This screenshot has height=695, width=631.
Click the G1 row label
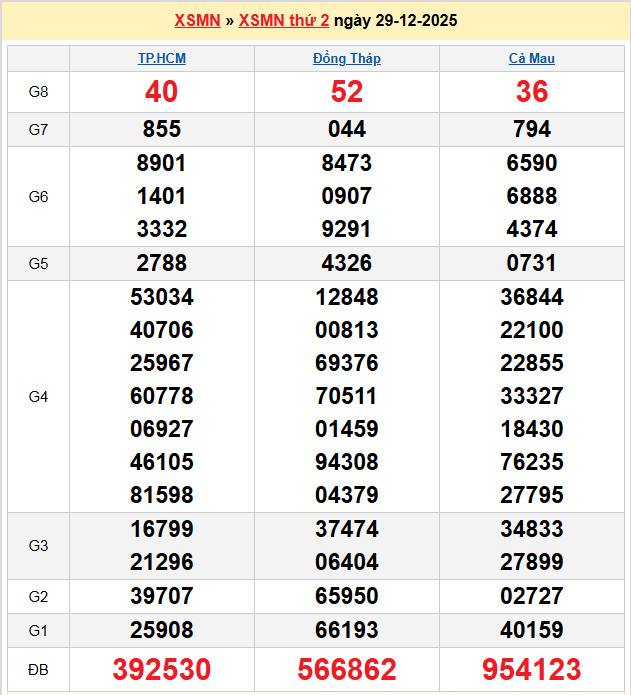pyautogui.click(x=38, y=630)
